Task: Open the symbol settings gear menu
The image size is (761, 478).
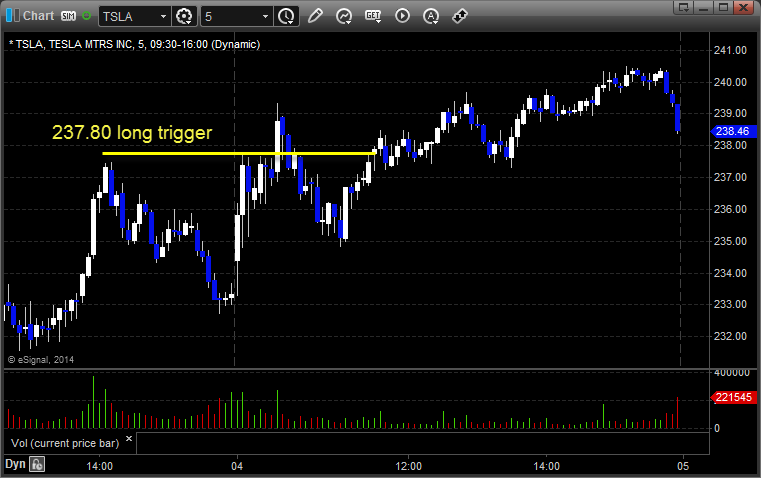Action: coord(184,16)
